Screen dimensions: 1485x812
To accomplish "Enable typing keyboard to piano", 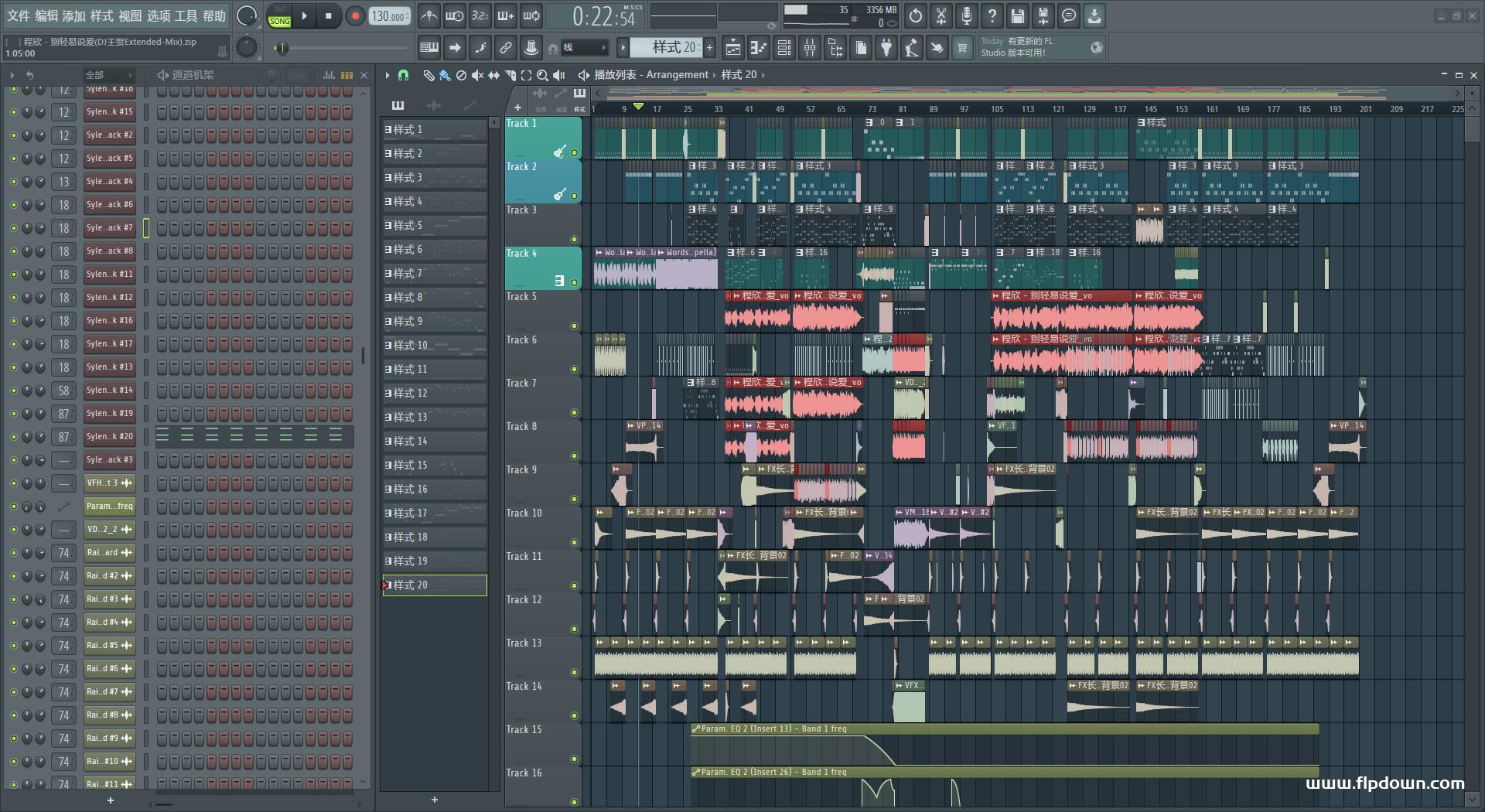I will [x=428, y=48].
